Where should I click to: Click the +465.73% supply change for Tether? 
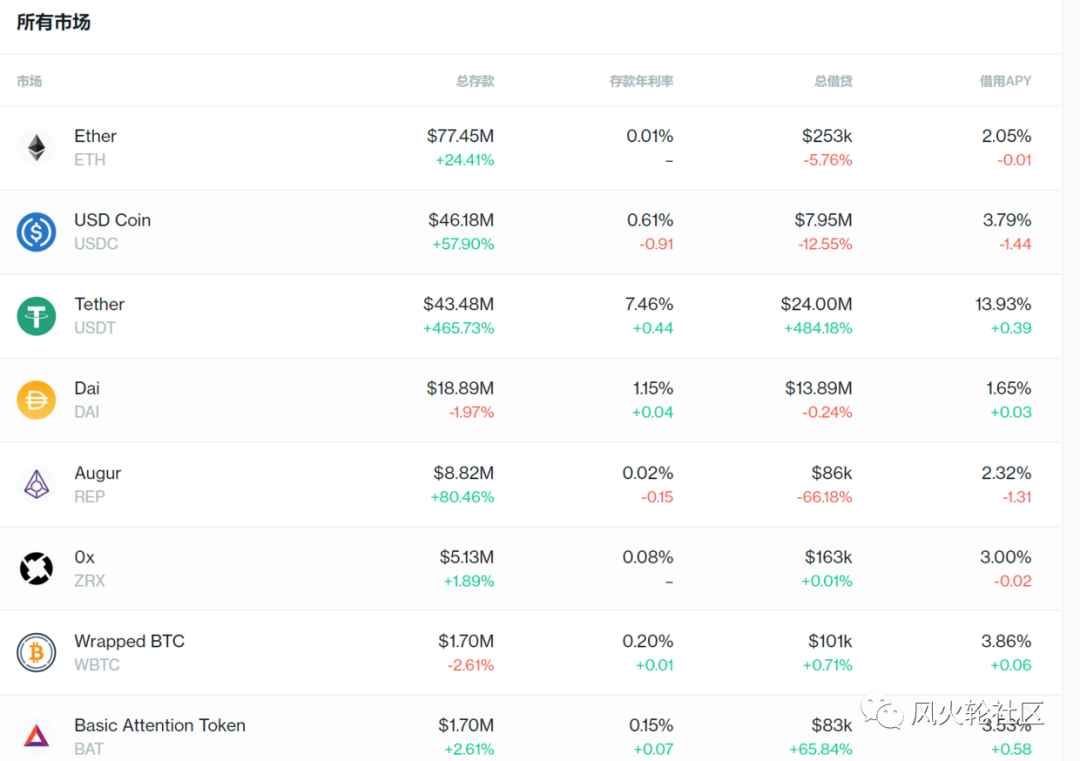(x=458, y=328)
